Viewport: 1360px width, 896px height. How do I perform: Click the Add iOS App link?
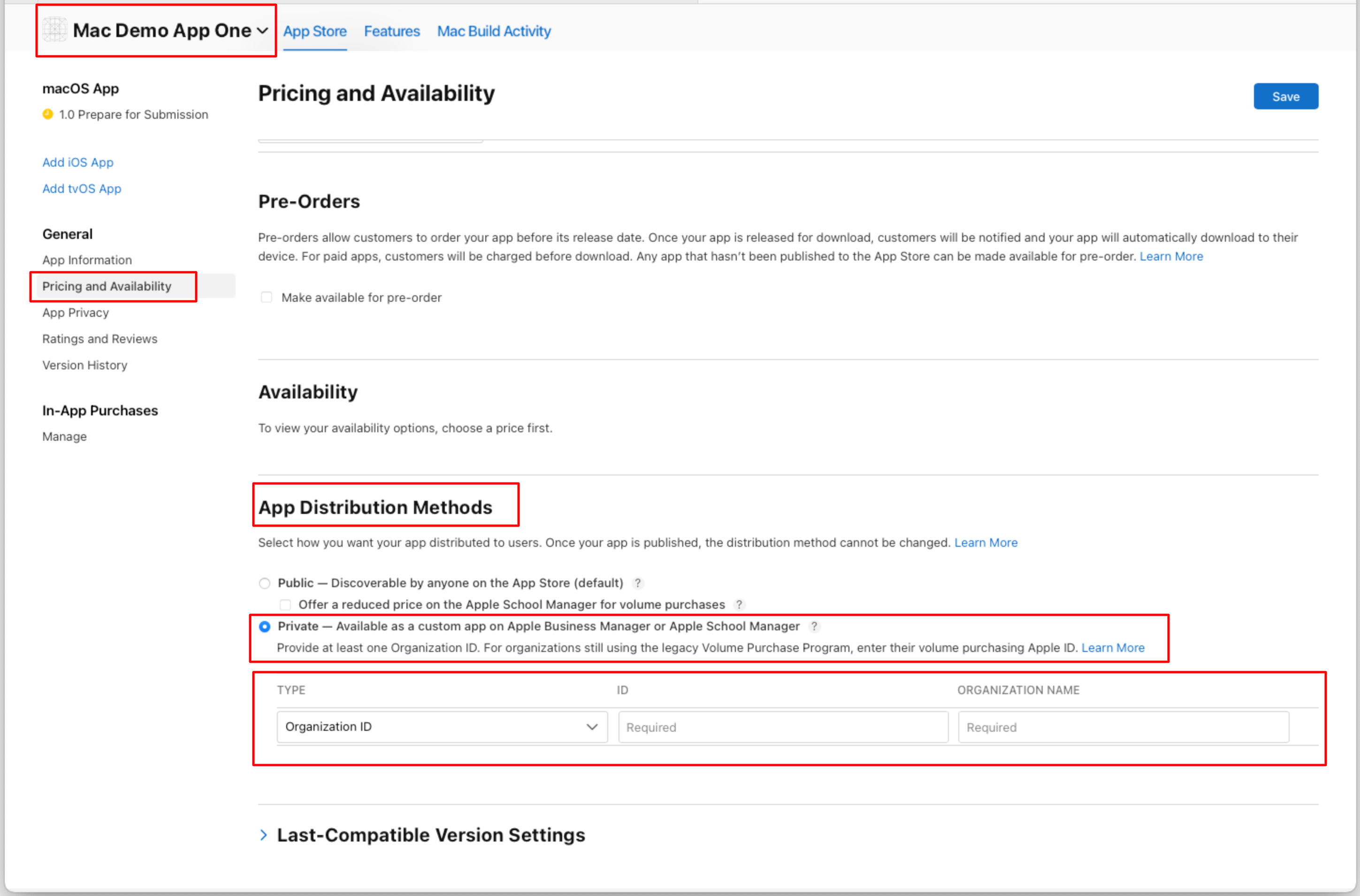pos(78,162)
